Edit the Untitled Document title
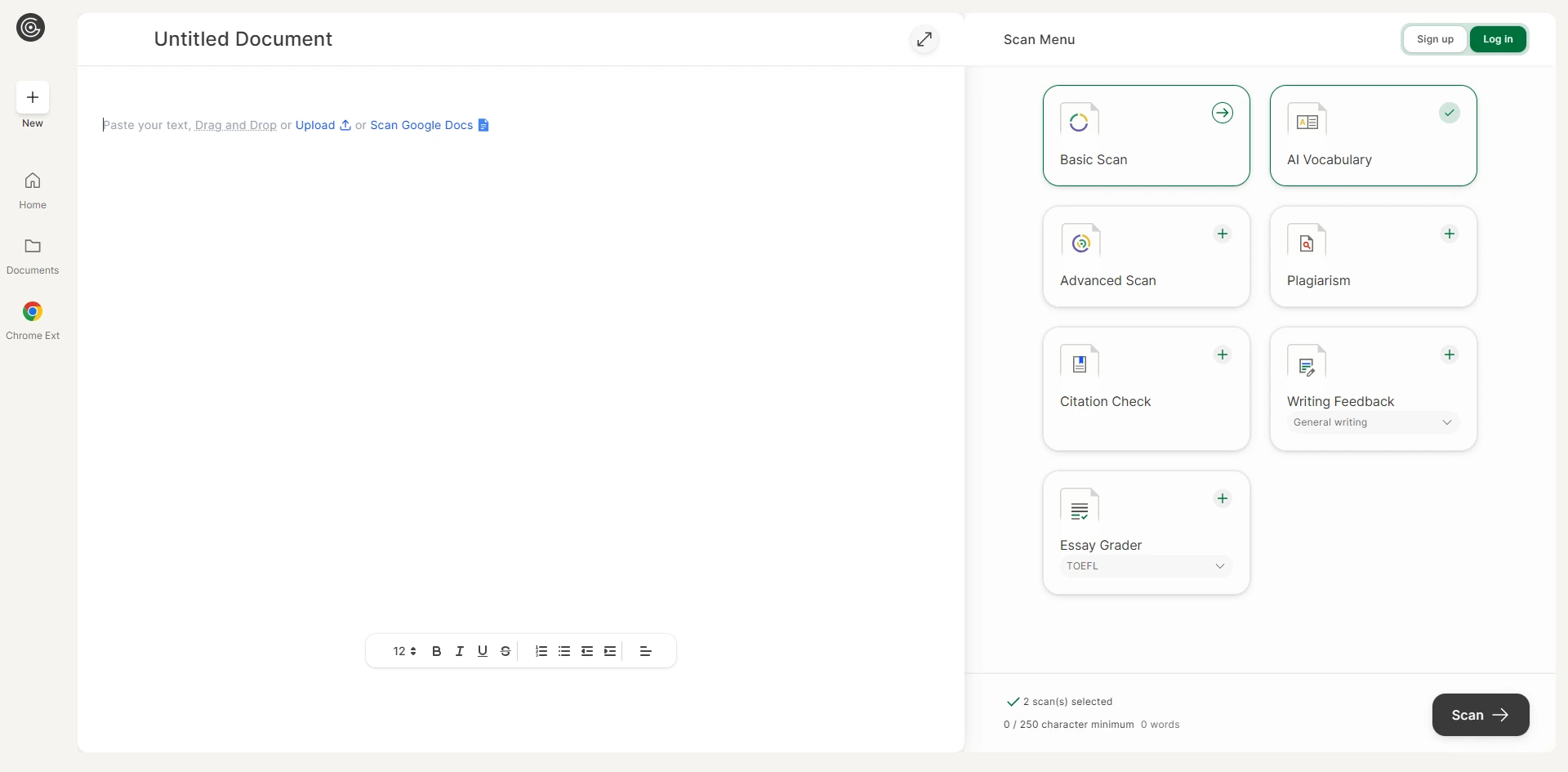 243,39
